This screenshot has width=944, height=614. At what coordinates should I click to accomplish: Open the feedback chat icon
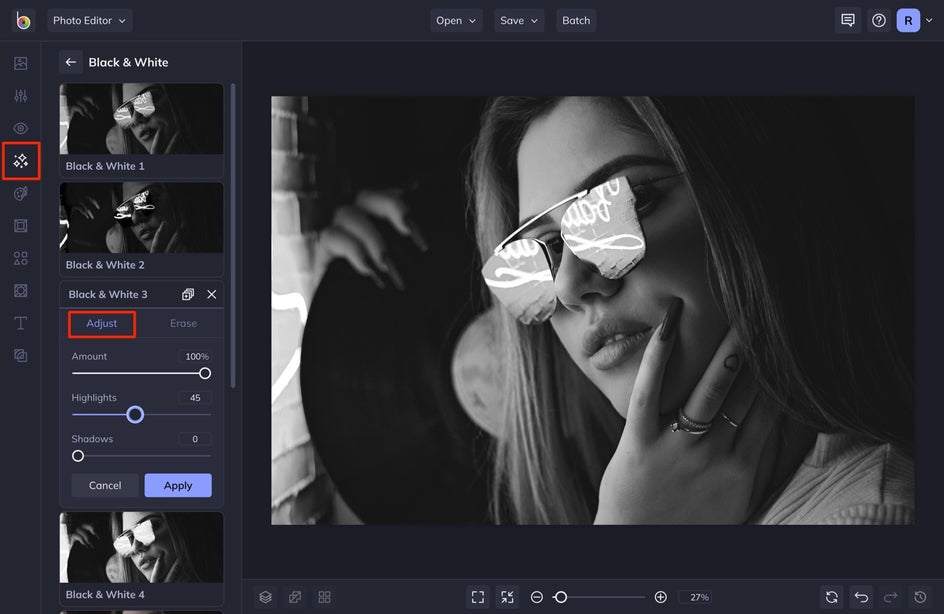(848, 20)
